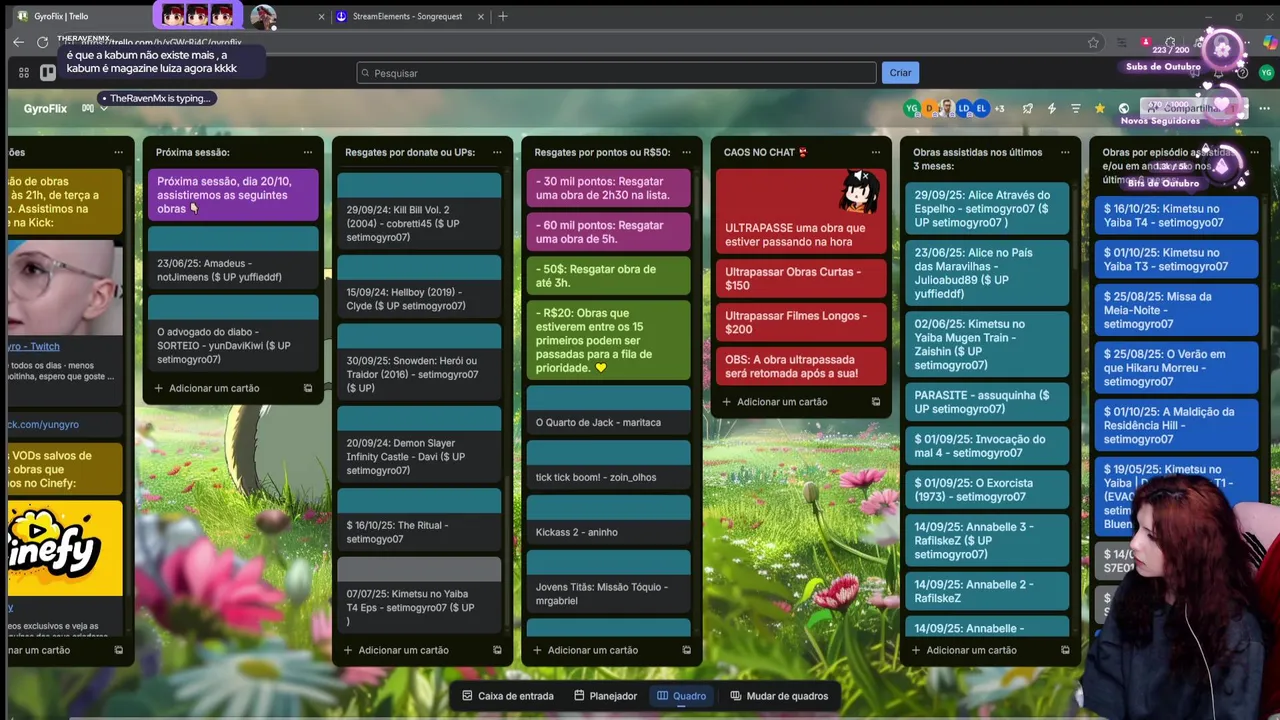Open a new browser tab
This screenshot has width=1280, height=720.
coord(503,16)
